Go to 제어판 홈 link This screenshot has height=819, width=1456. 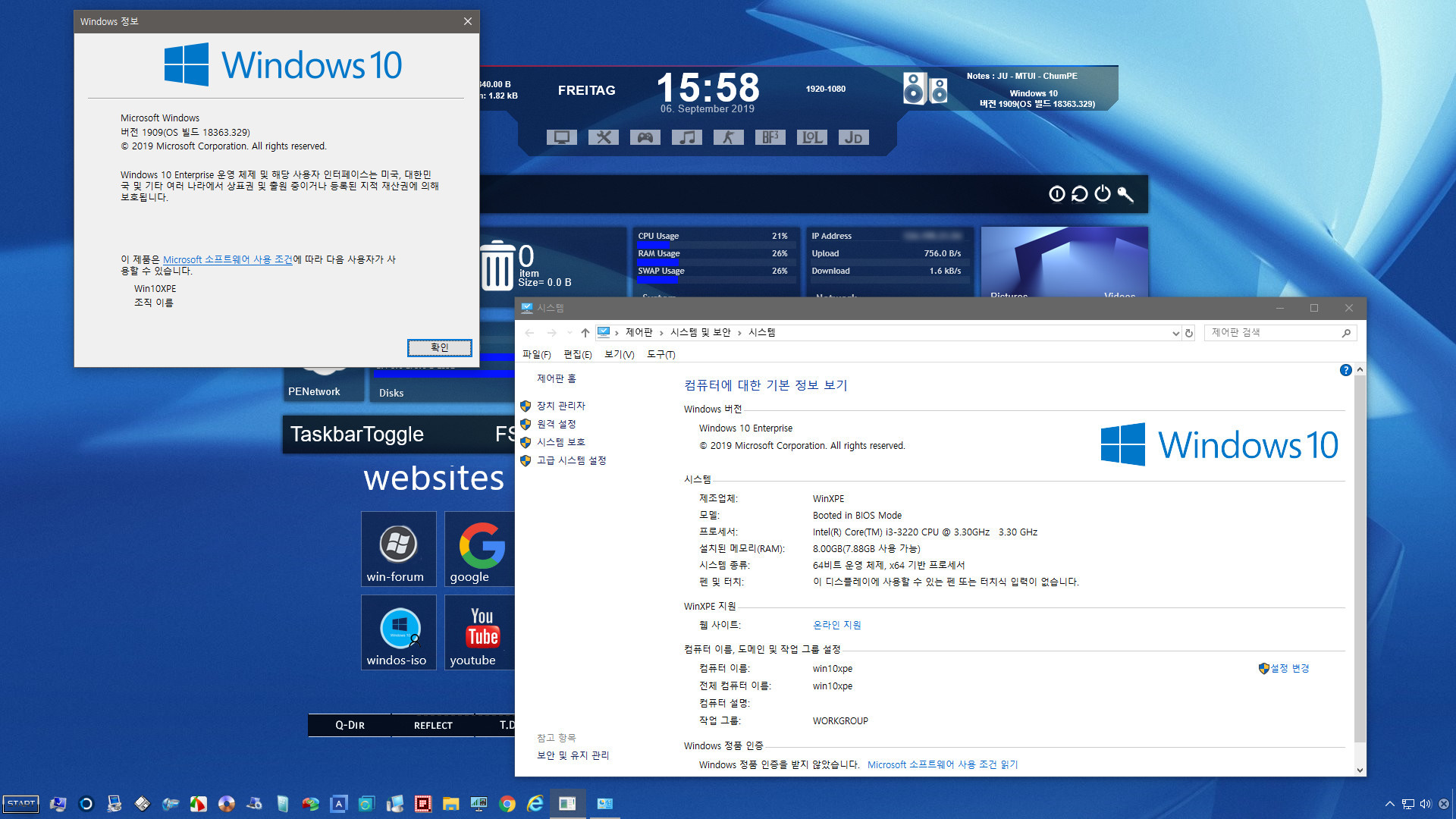556,378
